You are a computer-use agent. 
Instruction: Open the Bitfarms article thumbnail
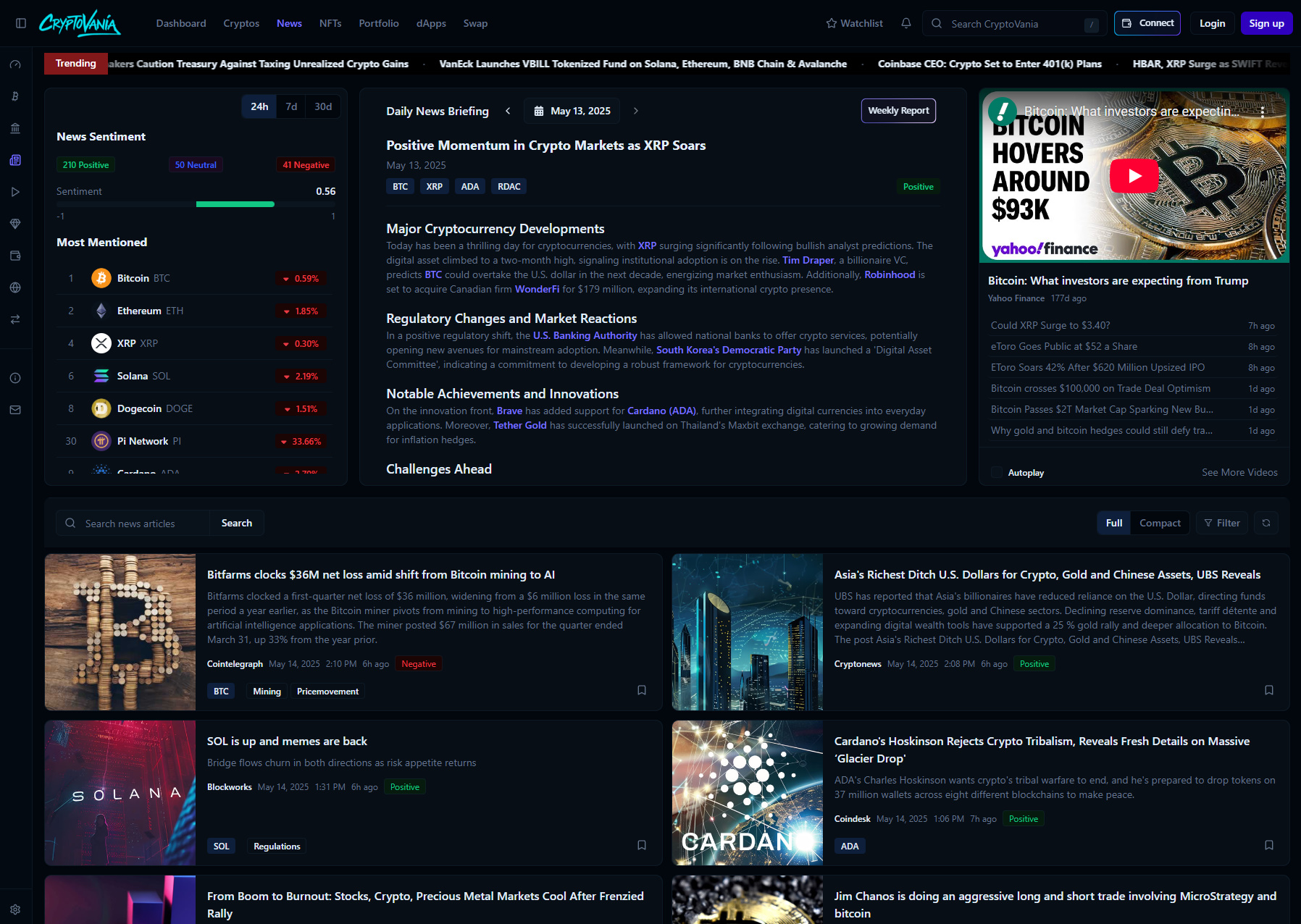tap(120, 632)
